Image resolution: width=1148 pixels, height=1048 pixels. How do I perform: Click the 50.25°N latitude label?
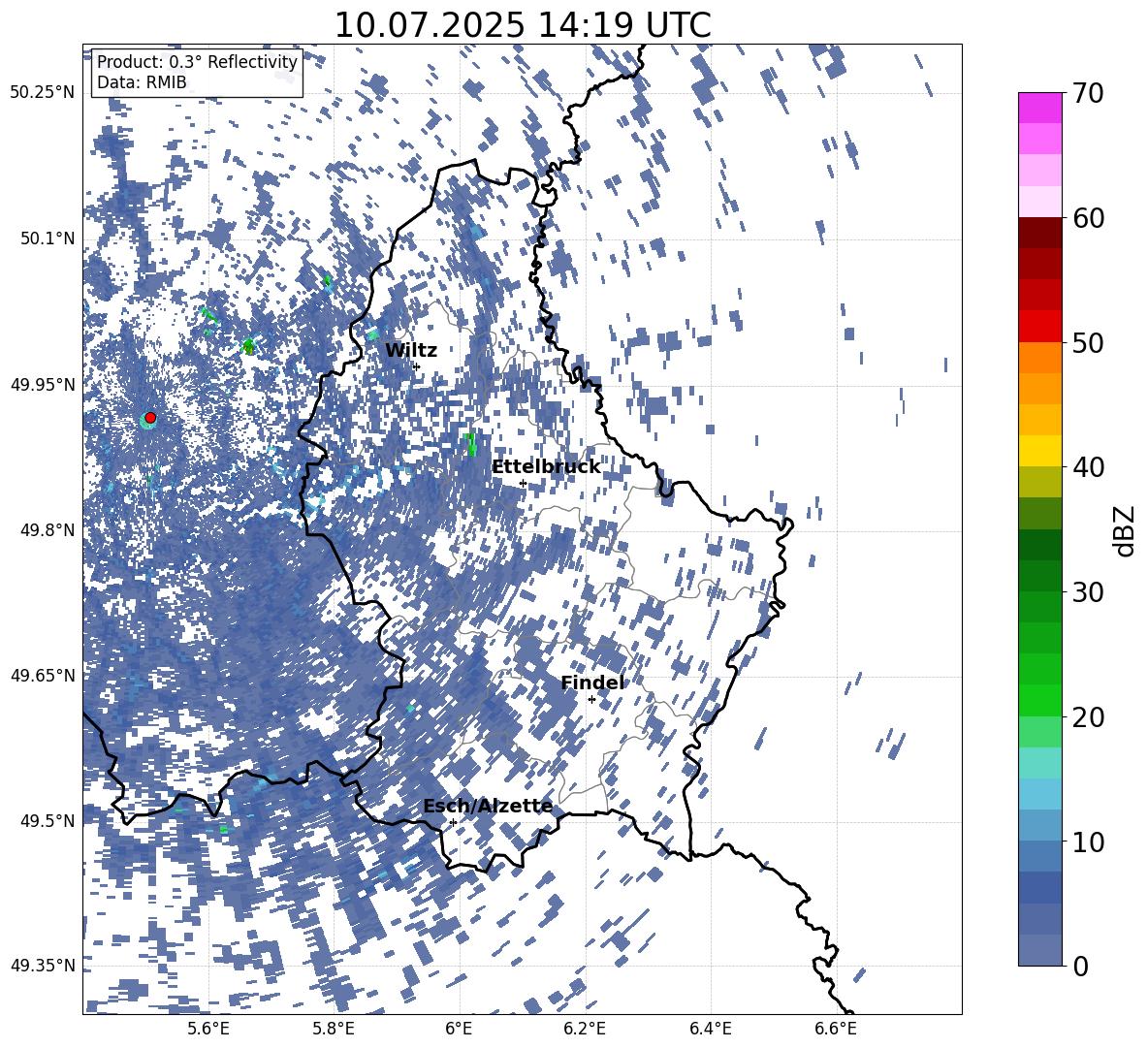[43, 93]
